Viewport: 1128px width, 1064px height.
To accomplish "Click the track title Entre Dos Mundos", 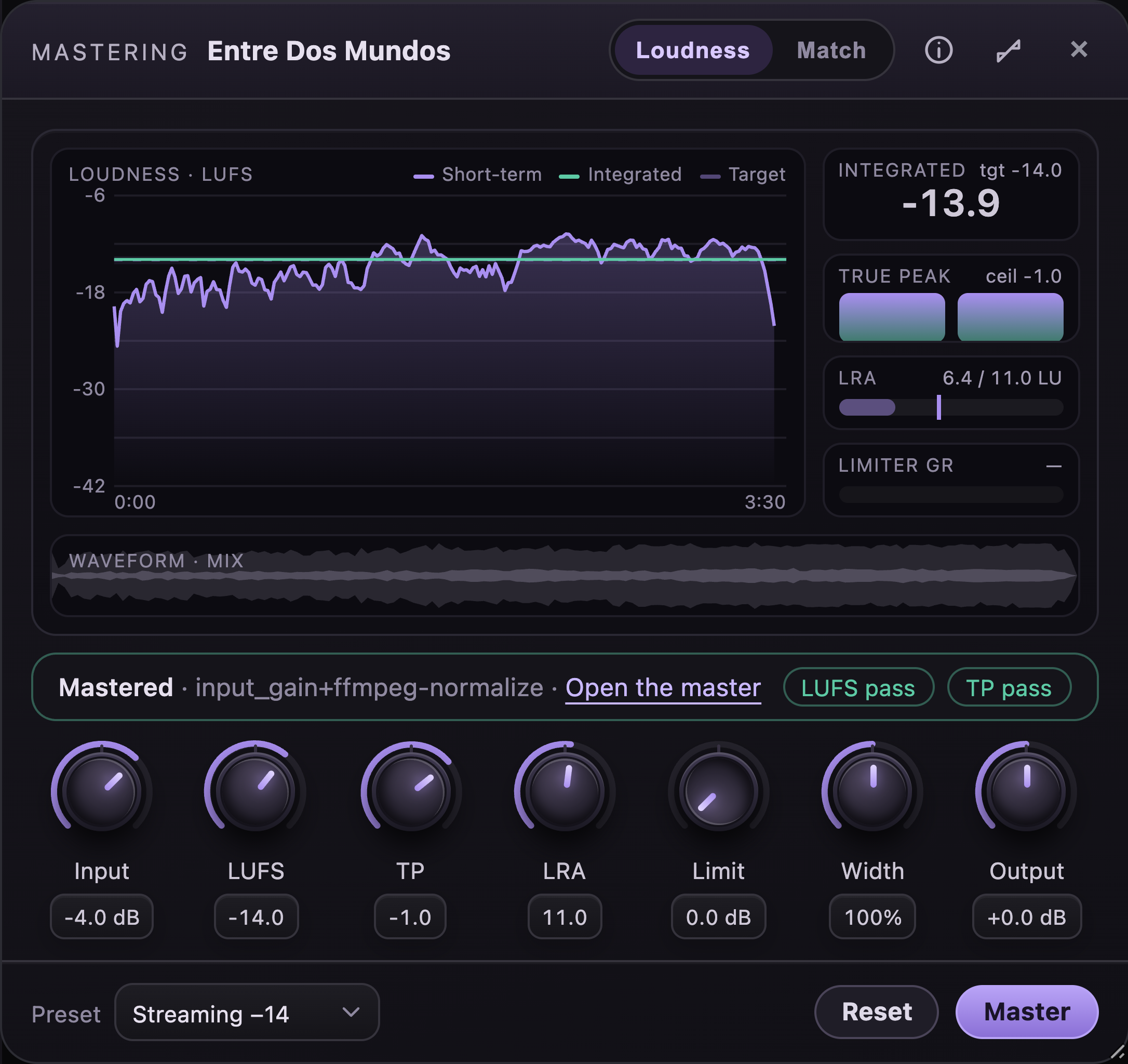I will click(329, 51).
